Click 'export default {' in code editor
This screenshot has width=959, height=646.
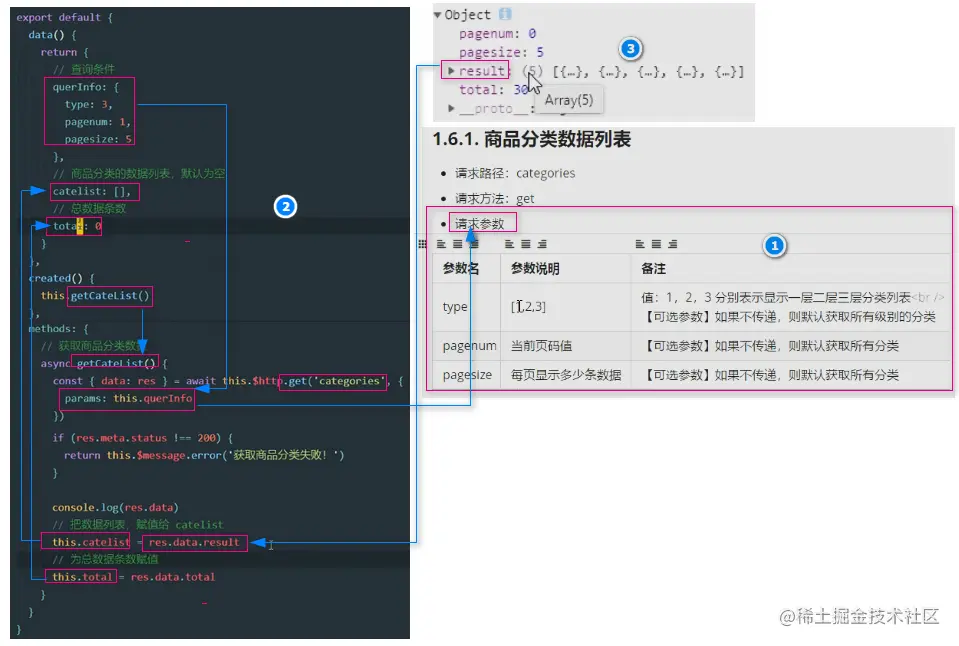[65, 17]
